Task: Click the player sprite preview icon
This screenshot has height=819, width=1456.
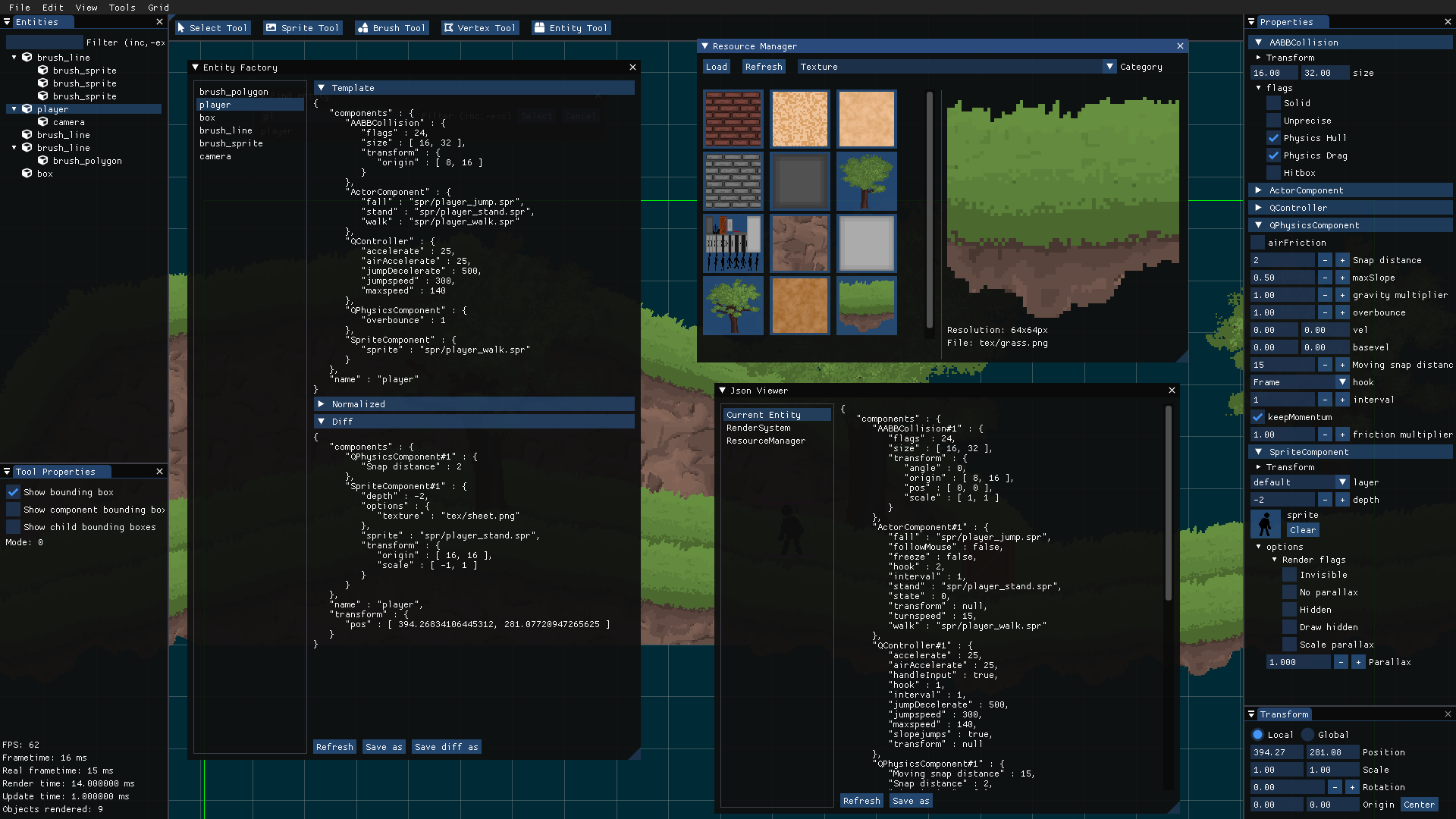Action: pos(1265,523)
